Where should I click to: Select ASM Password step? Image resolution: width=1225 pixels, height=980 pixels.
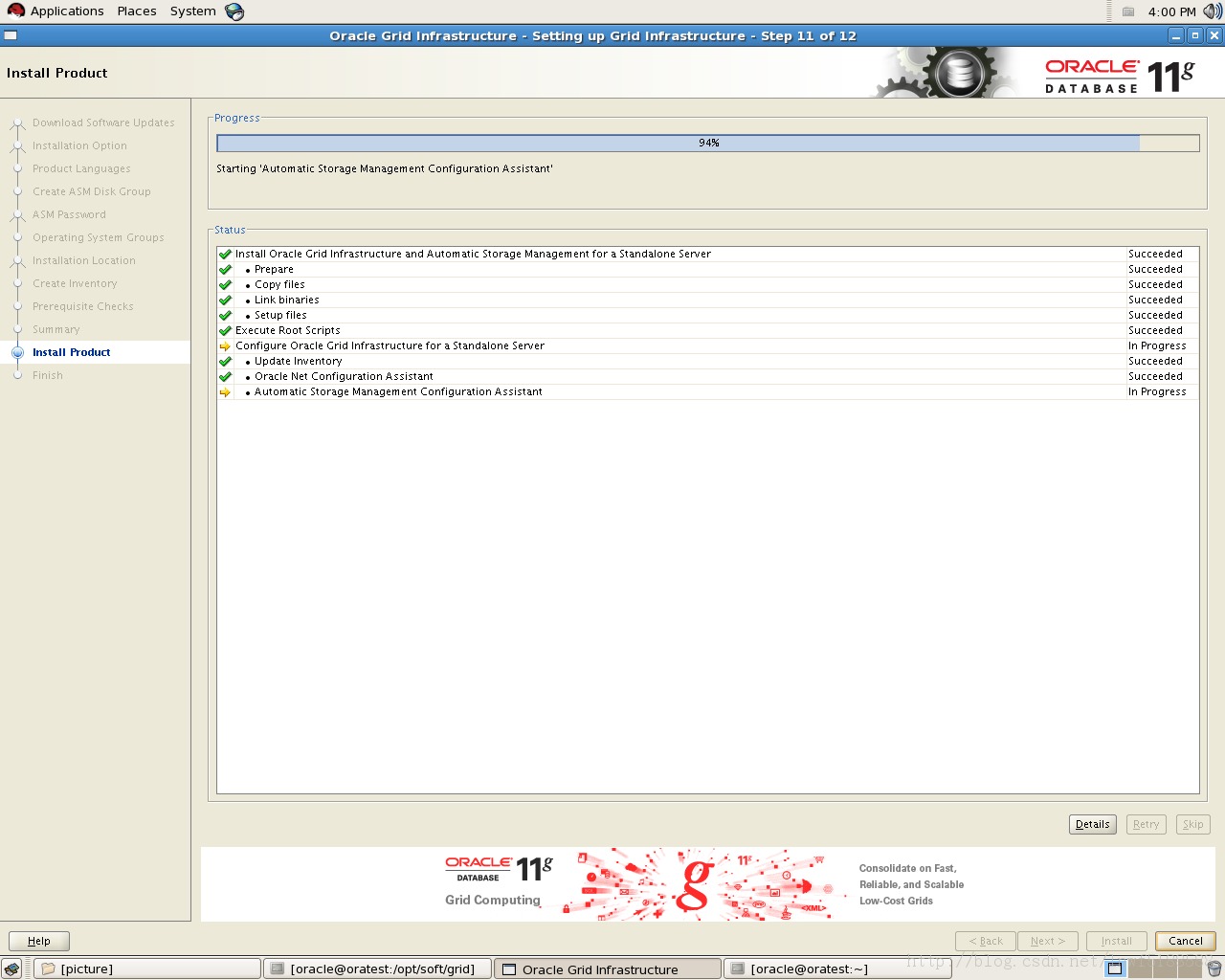pos(69,214)
